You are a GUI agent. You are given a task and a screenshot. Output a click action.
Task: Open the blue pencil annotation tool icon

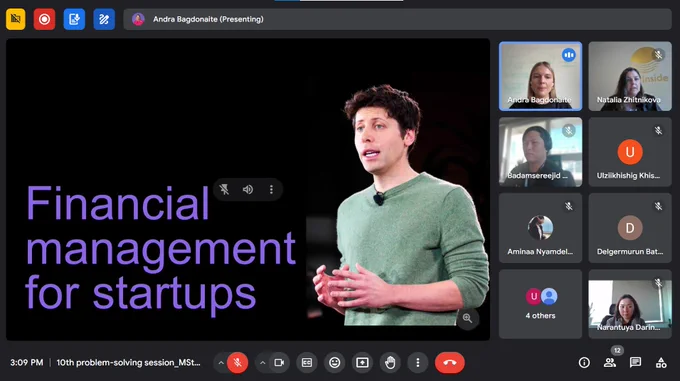(104, 19)
